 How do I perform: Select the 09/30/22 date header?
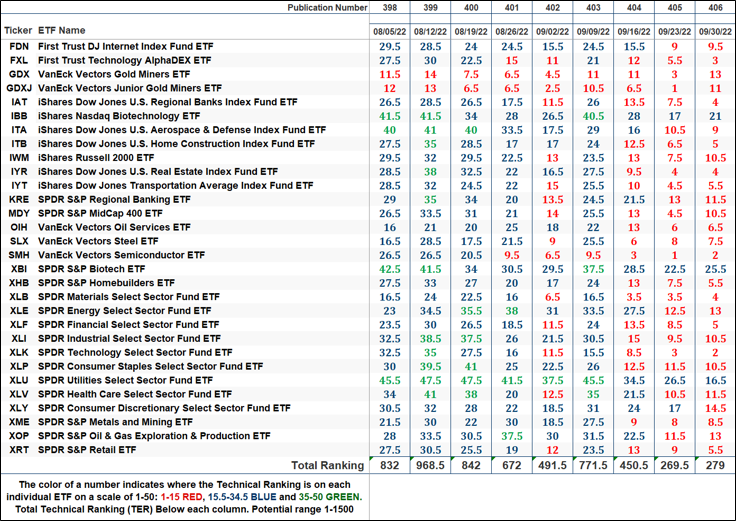click(715, 31)
